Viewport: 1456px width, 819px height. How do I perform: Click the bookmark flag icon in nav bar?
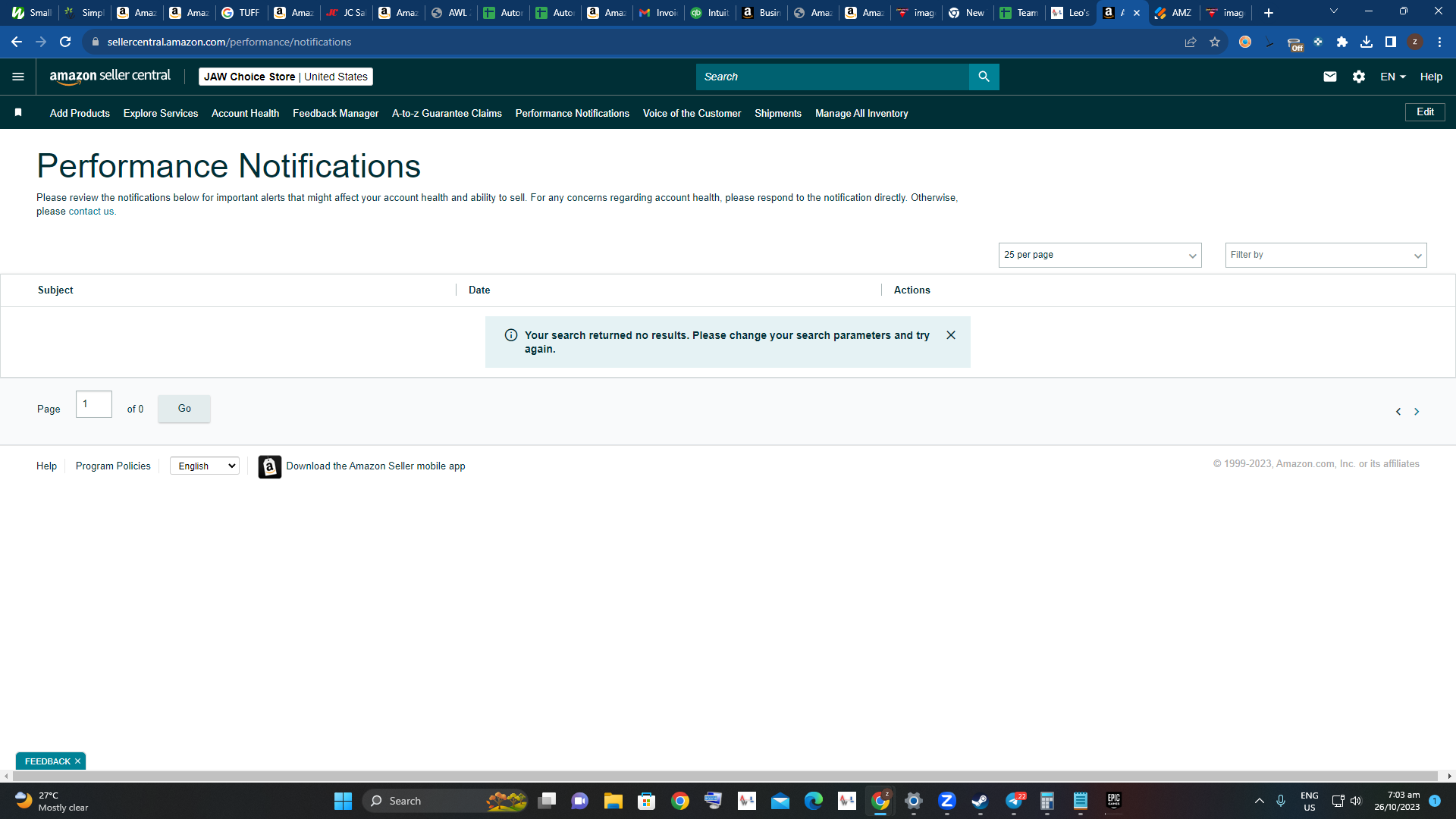(18, 113)
